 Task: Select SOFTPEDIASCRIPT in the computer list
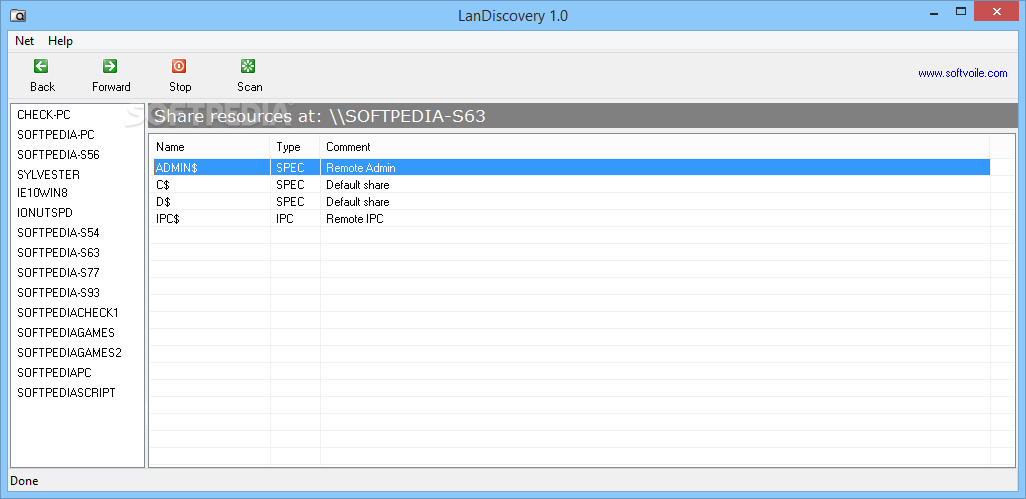point(66,392)
